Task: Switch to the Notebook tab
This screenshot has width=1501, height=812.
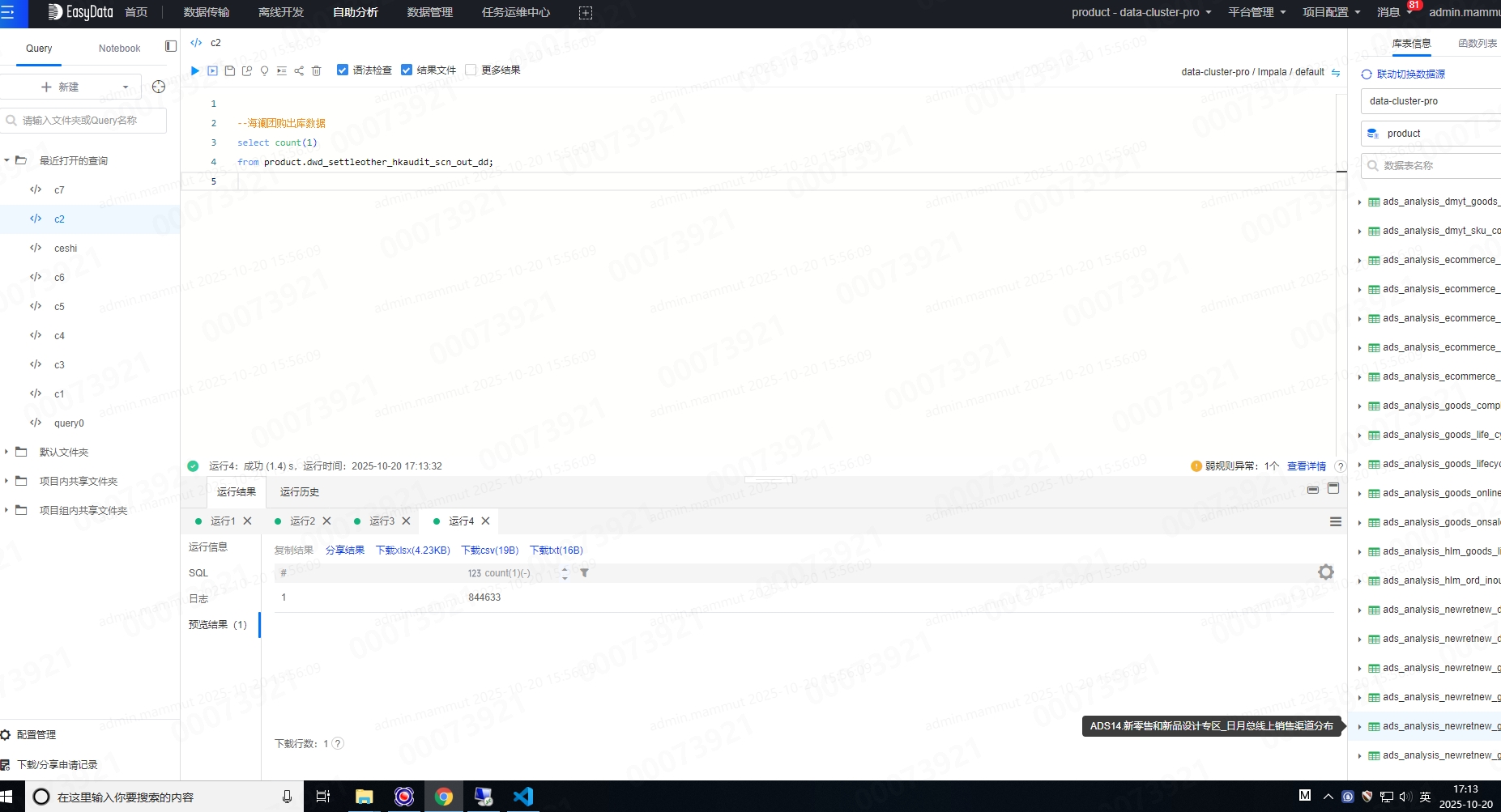Action: 119,49
